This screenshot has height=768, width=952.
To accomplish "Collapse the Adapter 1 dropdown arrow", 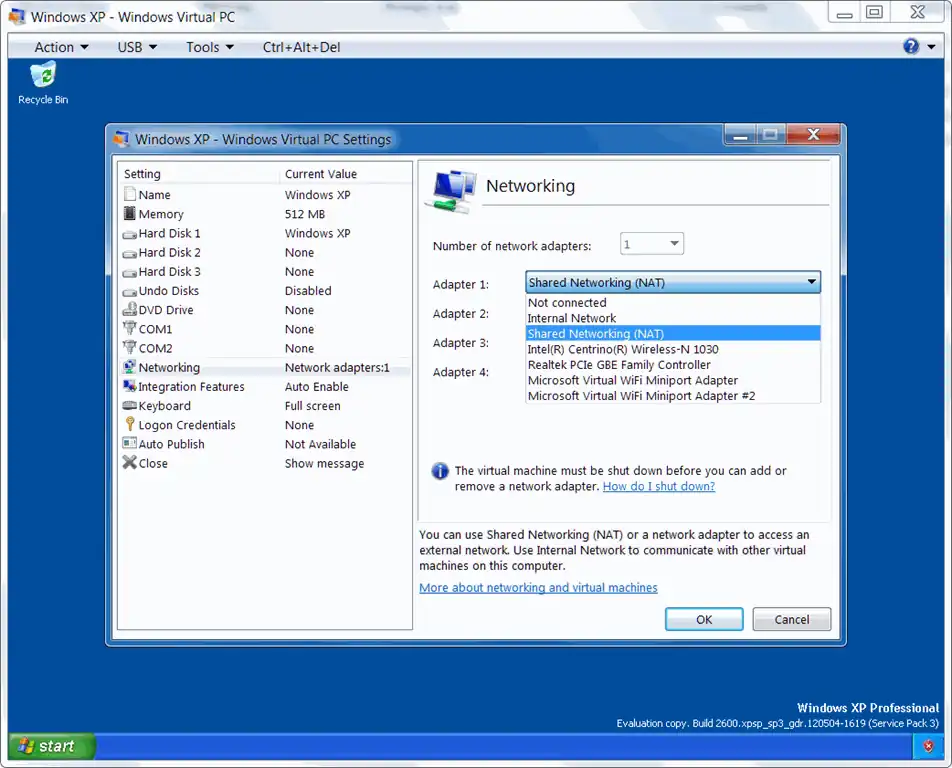I will coord(811,283).
